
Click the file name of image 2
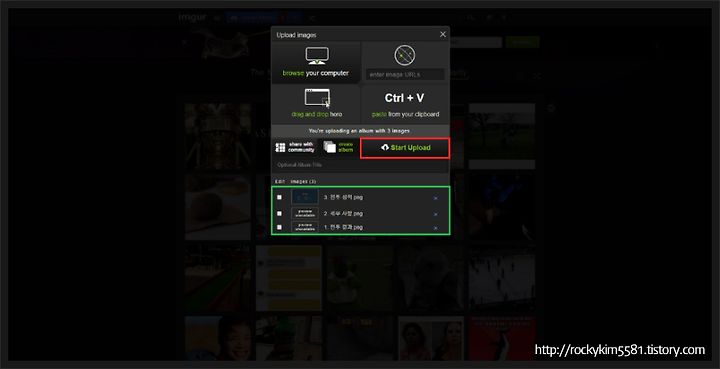[x=343, y=213]
